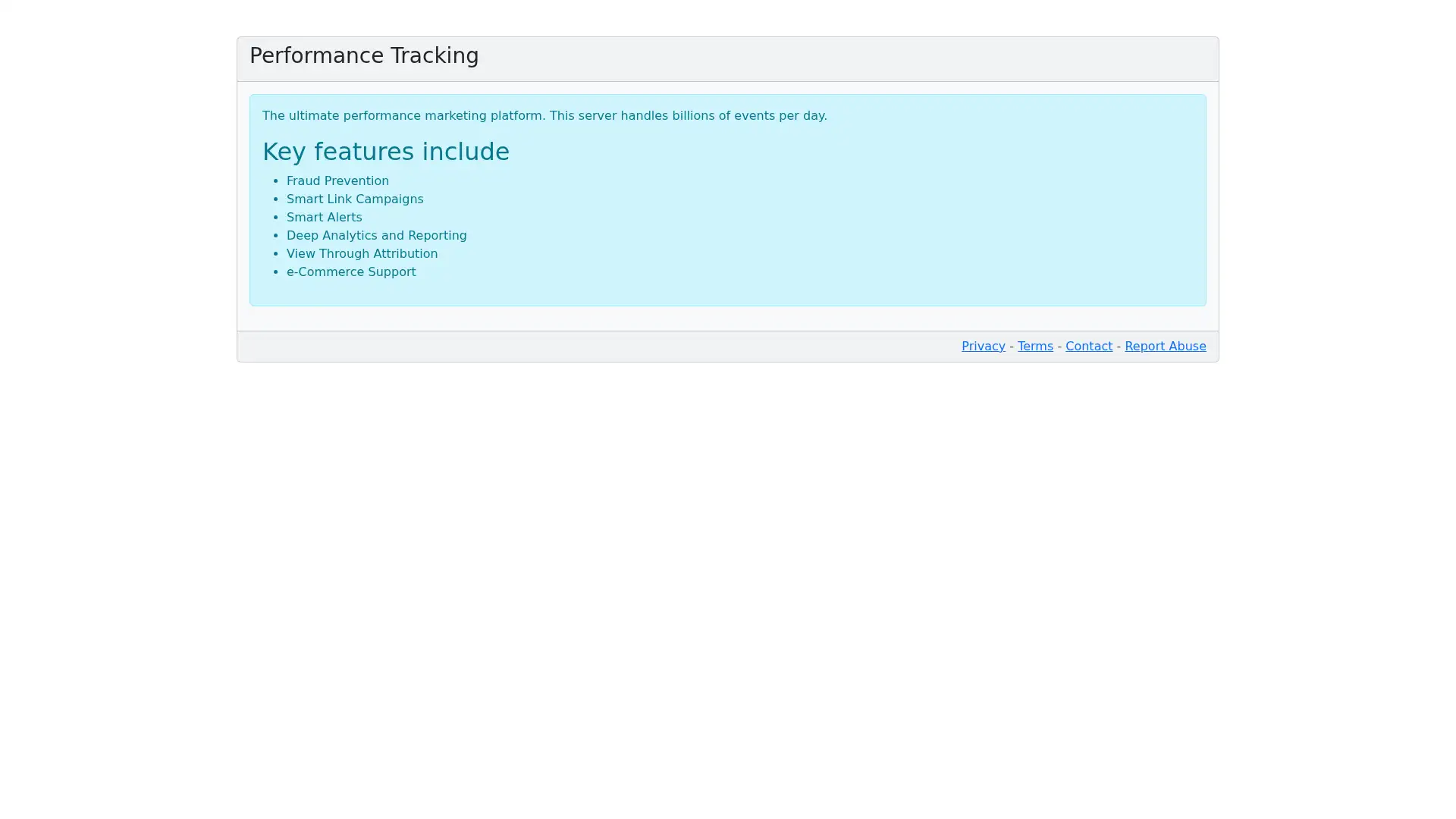The width and height of the screenshot is (1456, 819).
Task: Click the 'Key features include' heading
Action: coord(386,152)
